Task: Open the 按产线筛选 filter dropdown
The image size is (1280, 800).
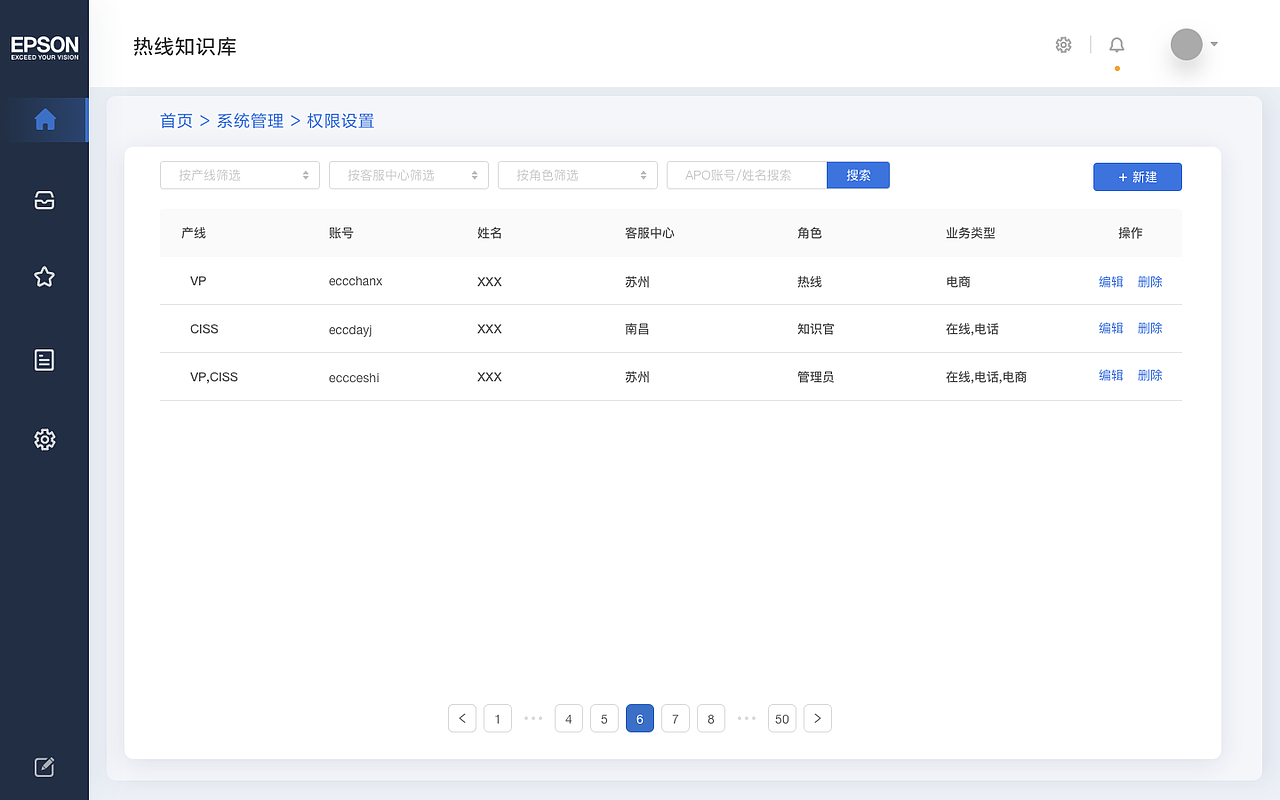Action: tap(239, 175)
